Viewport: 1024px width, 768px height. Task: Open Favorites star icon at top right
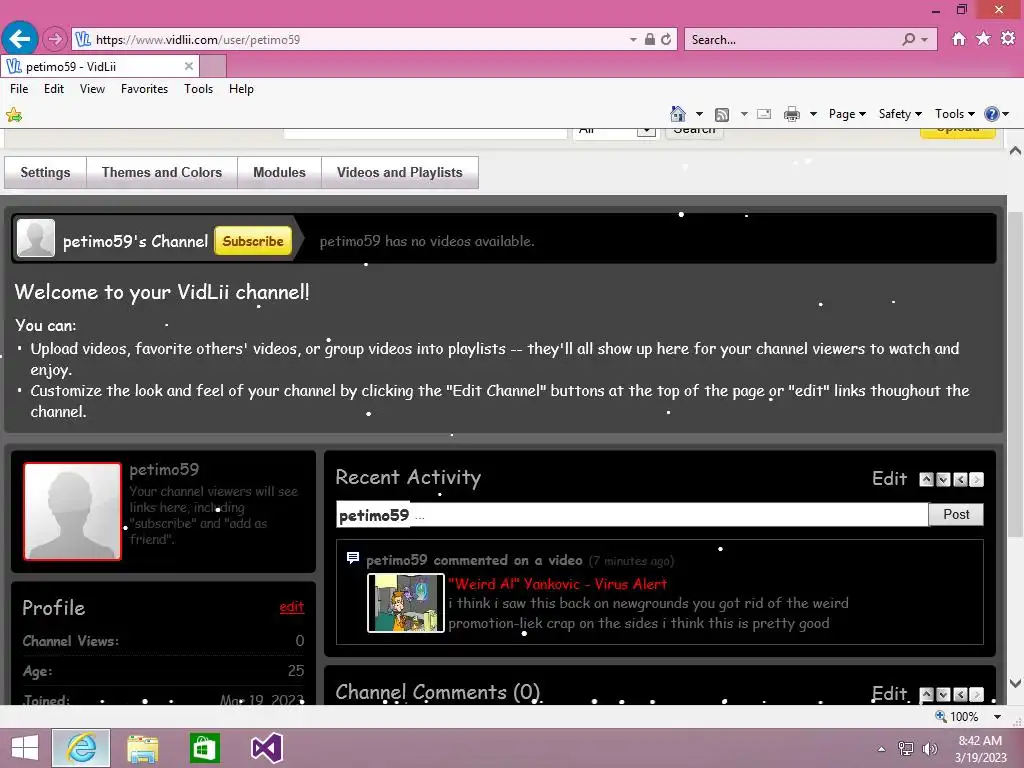984,39
